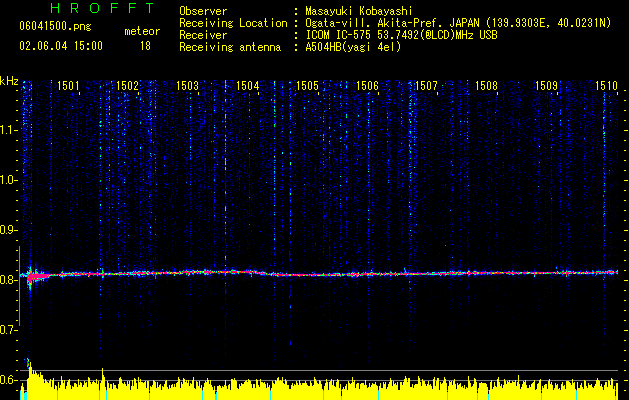Click the meteor count 18
Image resolution: width=629 pixels, height=400 pixels.
145,46
